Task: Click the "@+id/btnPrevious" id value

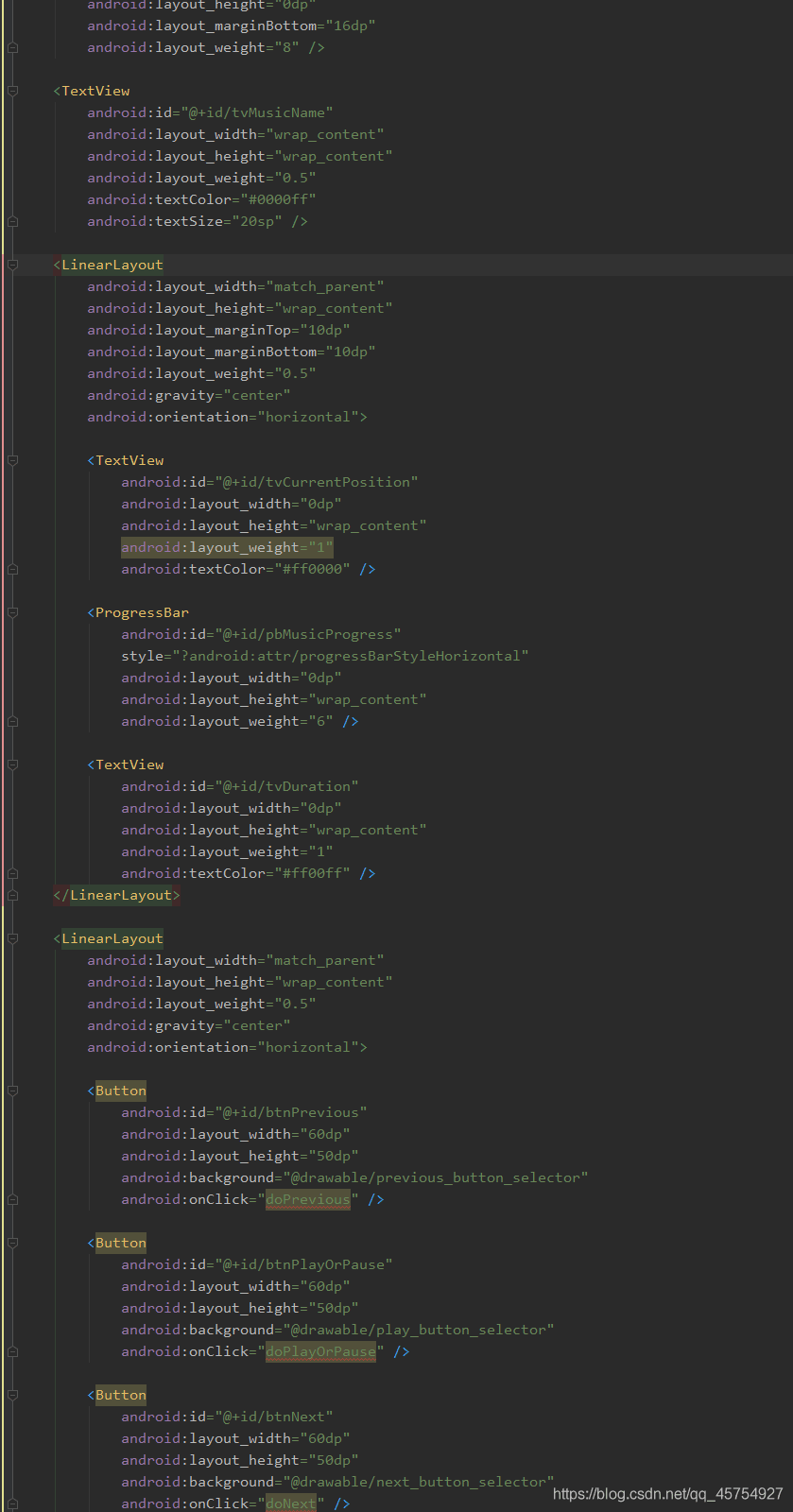Action: [291, 1112]
